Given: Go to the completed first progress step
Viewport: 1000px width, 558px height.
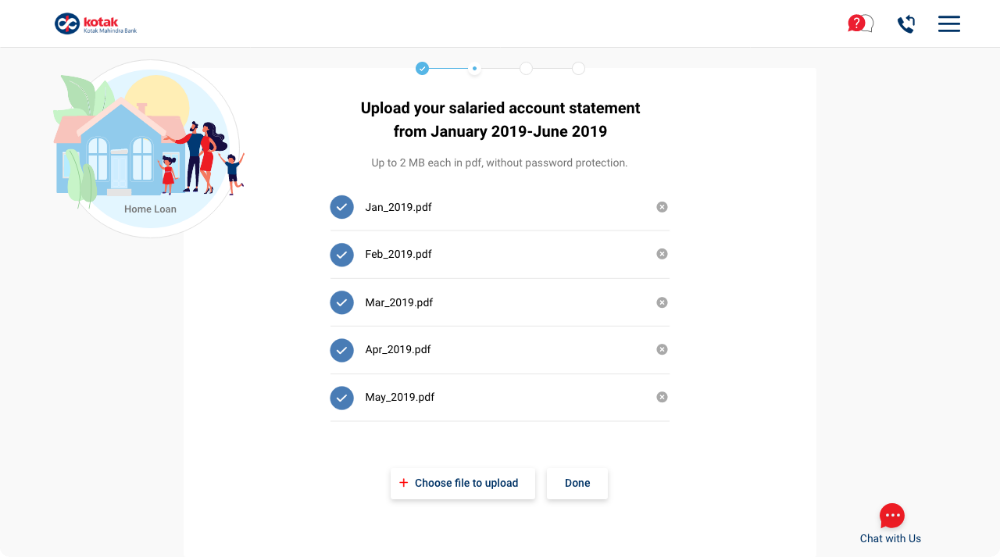Looking at the screenshot, I should [422, 68].
